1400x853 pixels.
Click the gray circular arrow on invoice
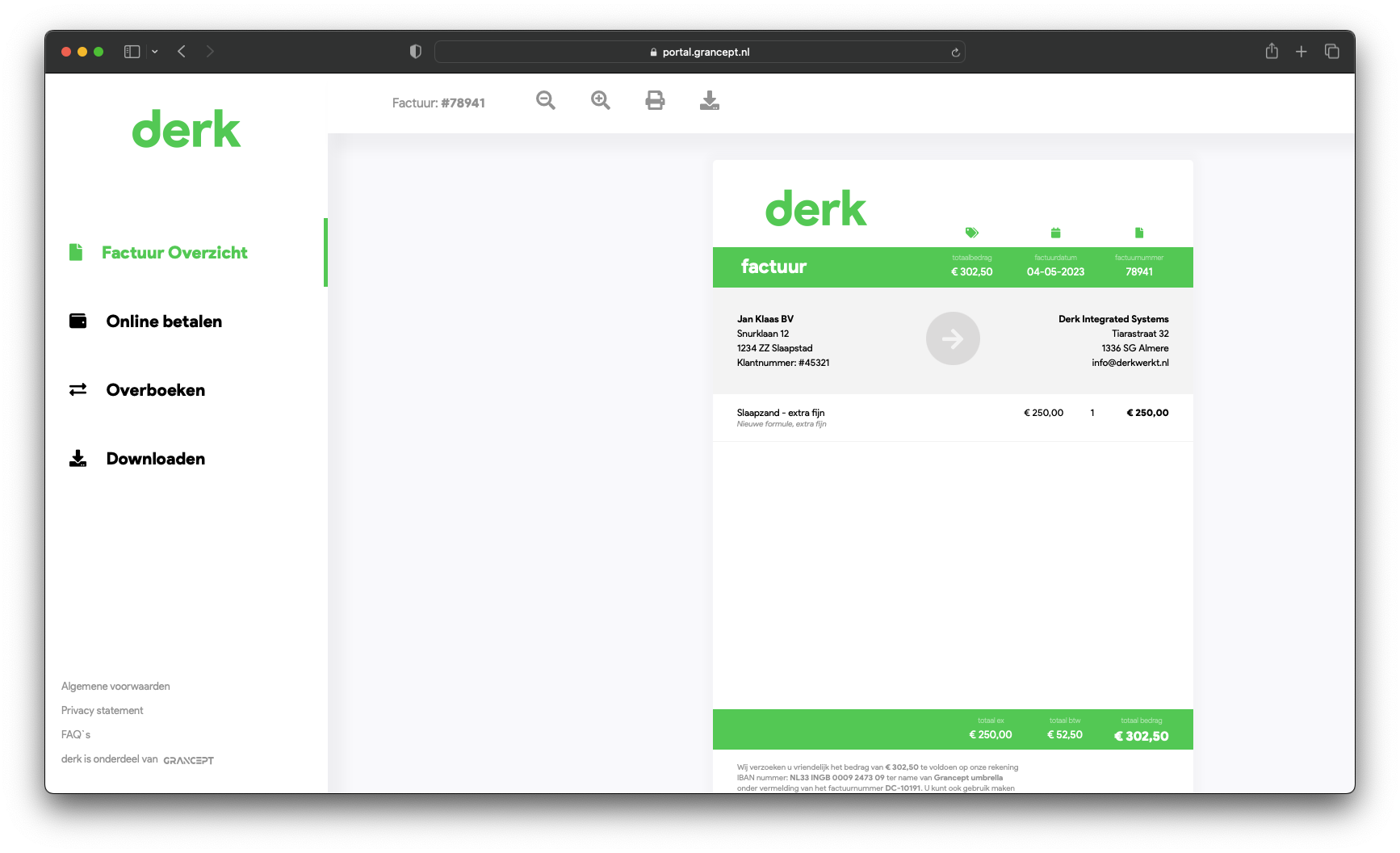[x=953, y=338]
